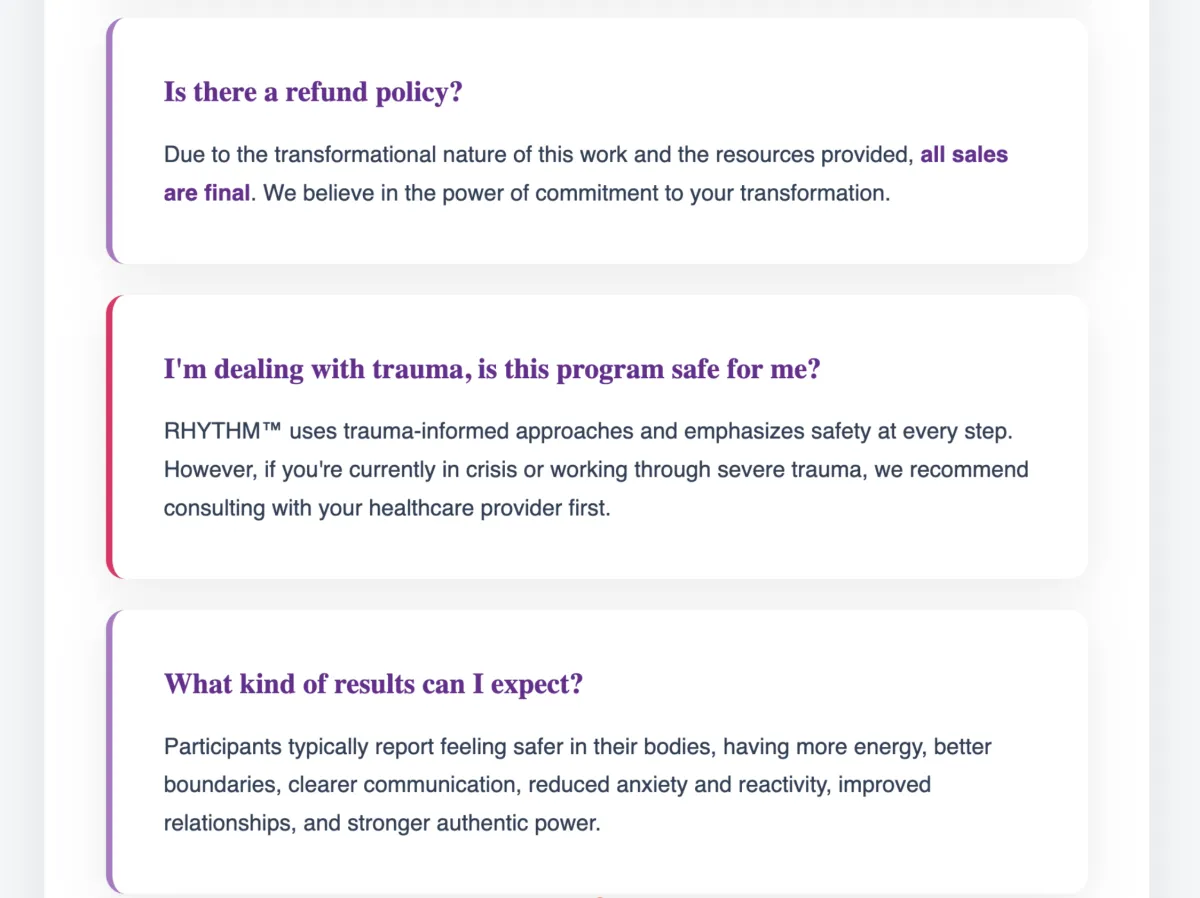Click the refund policy answer paragraph
The width and height of the screenshot is (1200, 898).
tap(586, 174)
